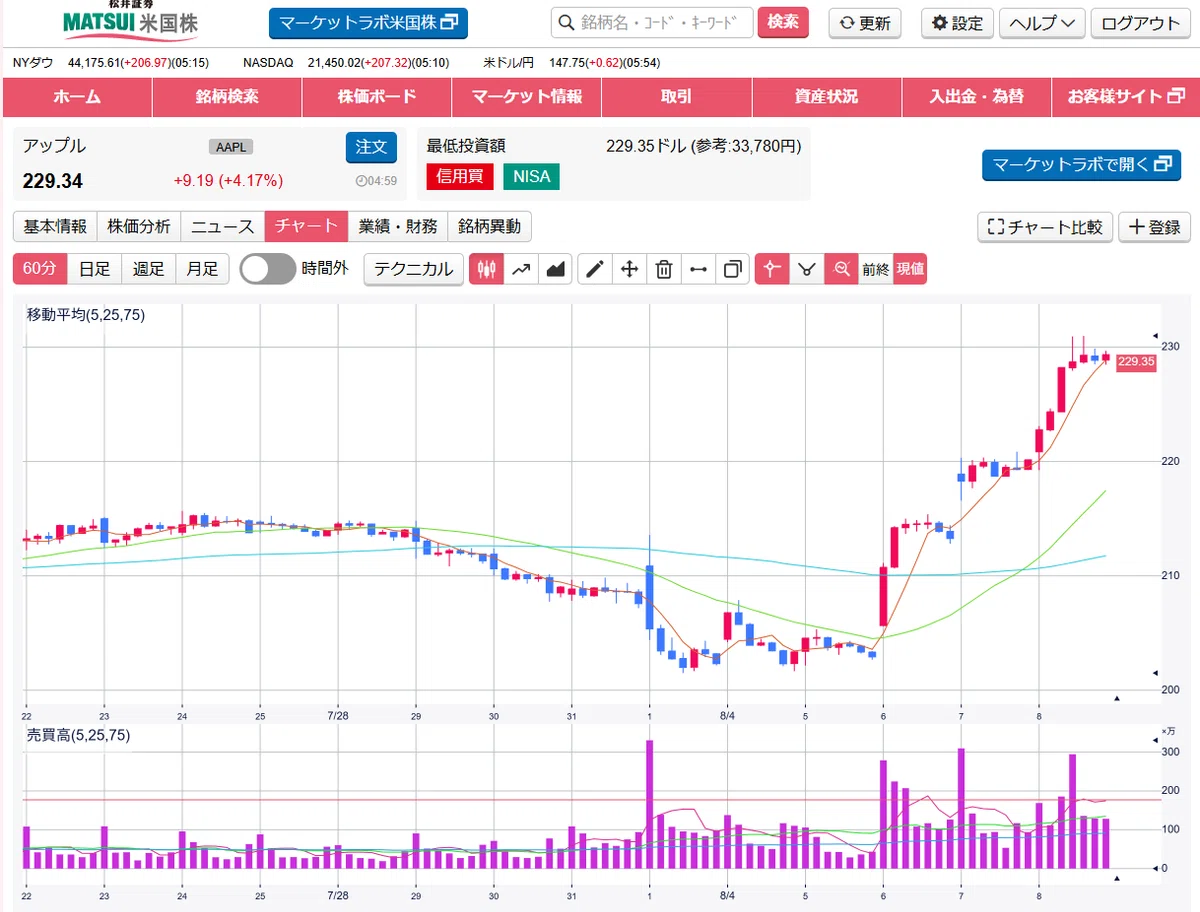The width and height of the screenshot is (1200, 912).
Task: Open the テクニカル indicators menu
Action: [x=414, y=269]
